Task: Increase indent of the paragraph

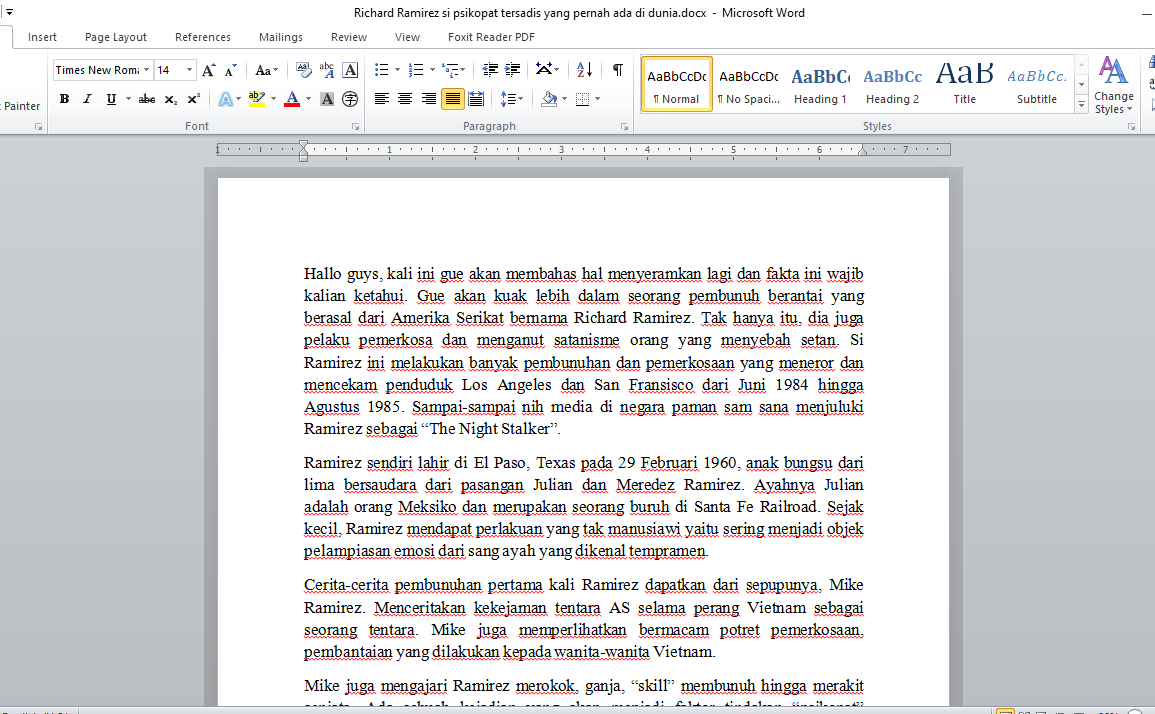Action: tap(513, 70)
